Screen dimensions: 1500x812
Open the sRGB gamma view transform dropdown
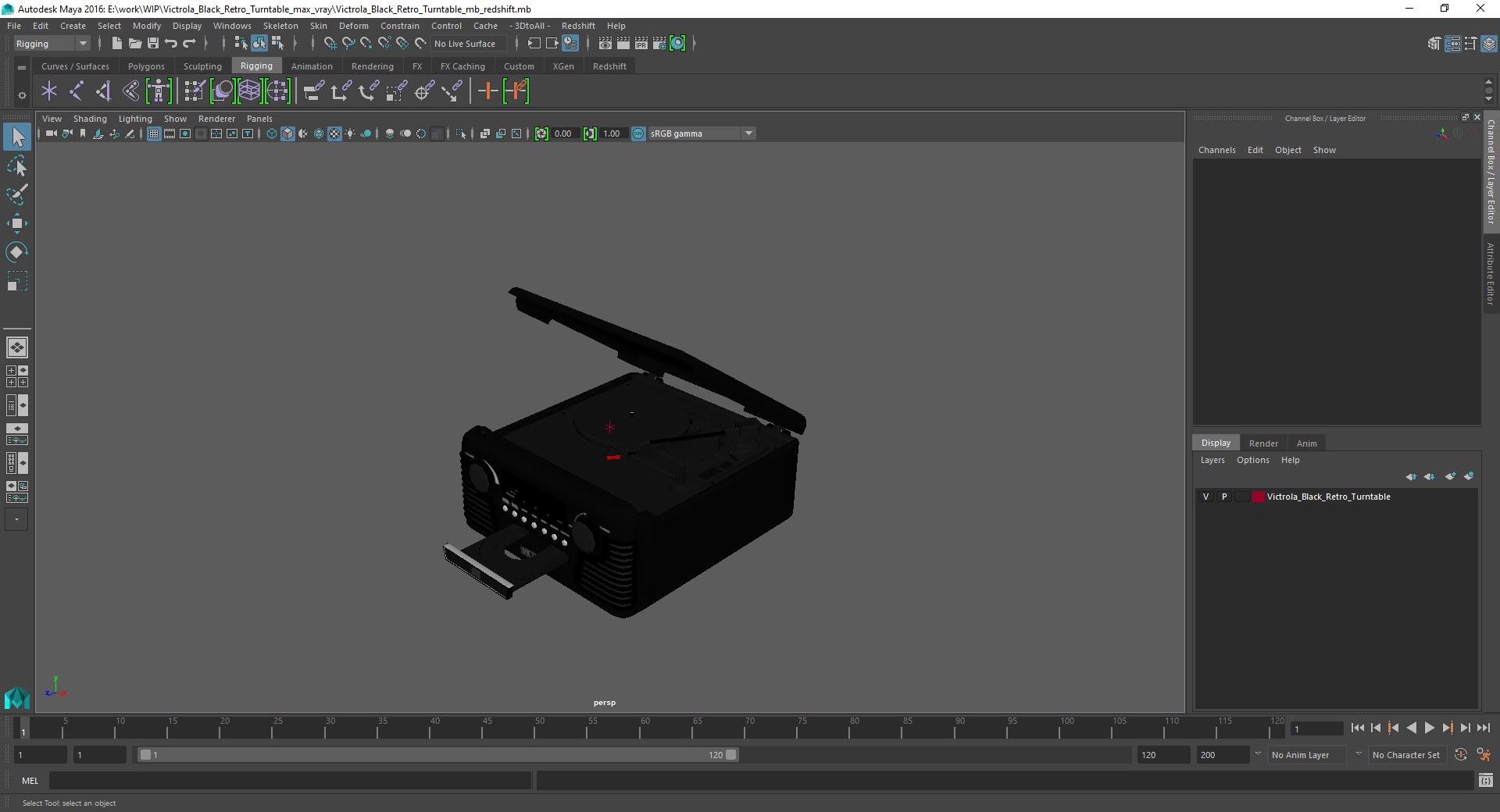(702, 134)
